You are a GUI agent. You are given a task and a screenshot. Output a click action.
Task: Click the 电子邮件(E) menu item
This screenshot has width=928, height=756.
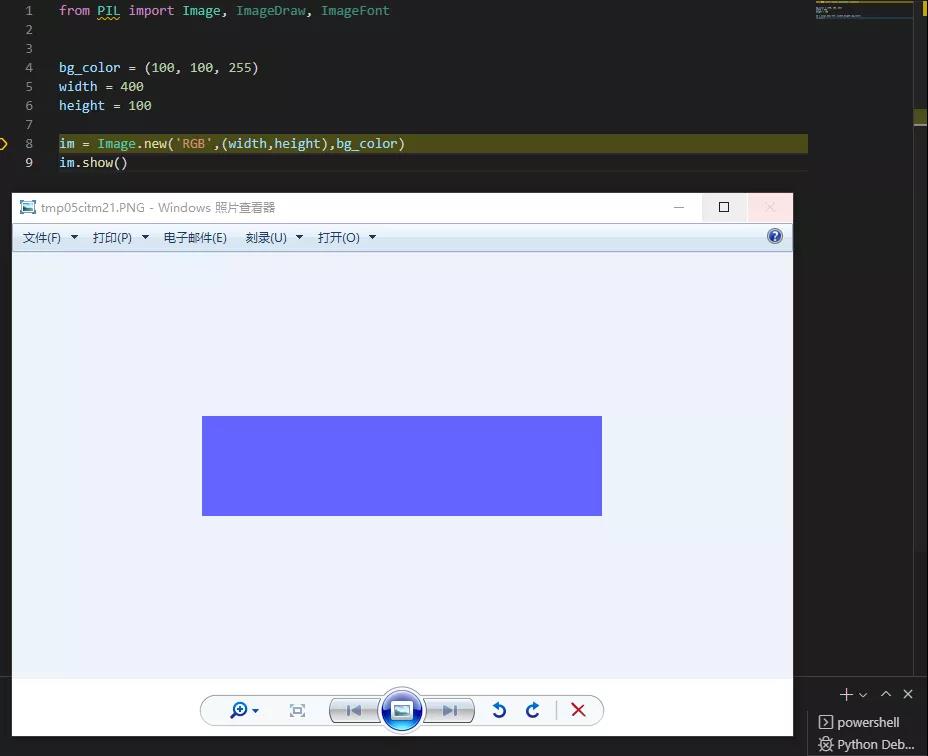(x=195, y=237)
